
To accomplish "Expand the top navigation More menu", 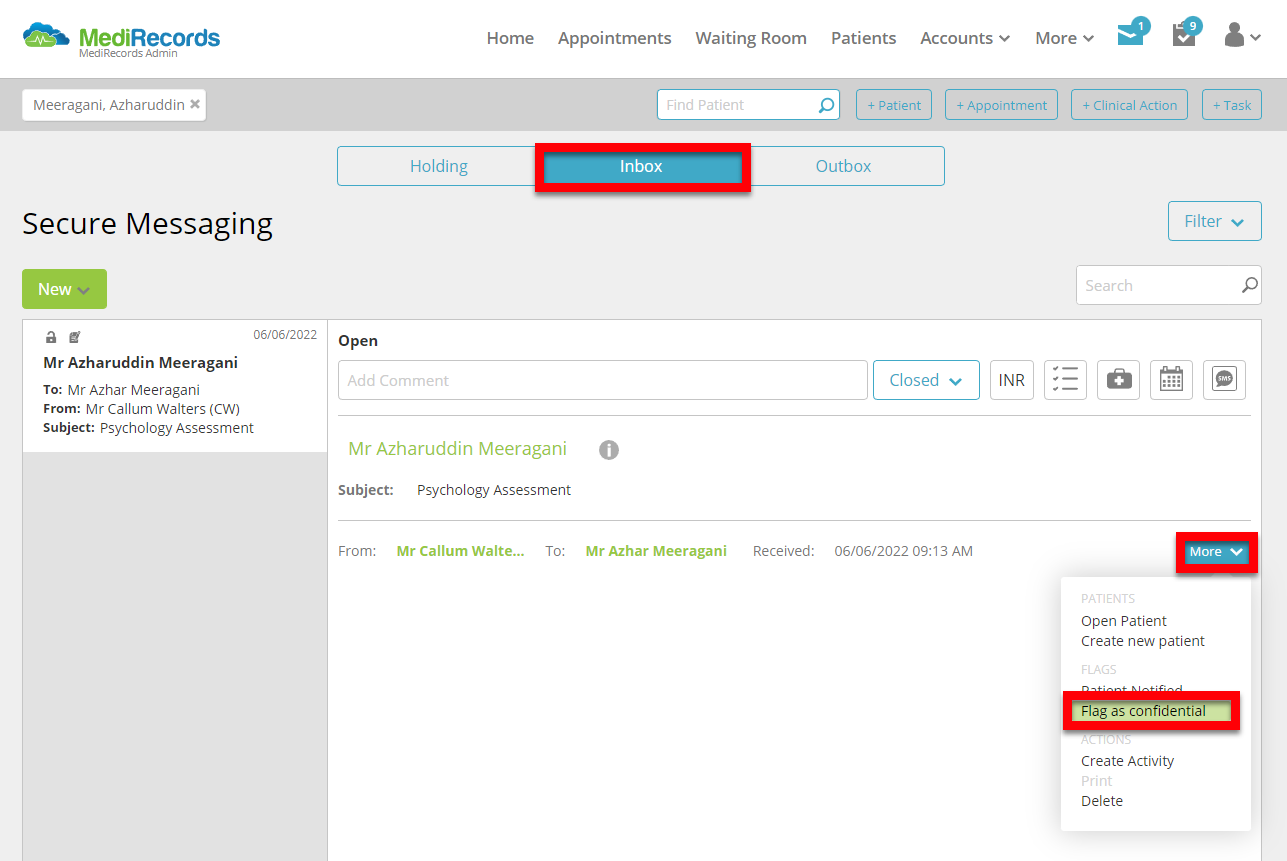I will point(1064,38).
